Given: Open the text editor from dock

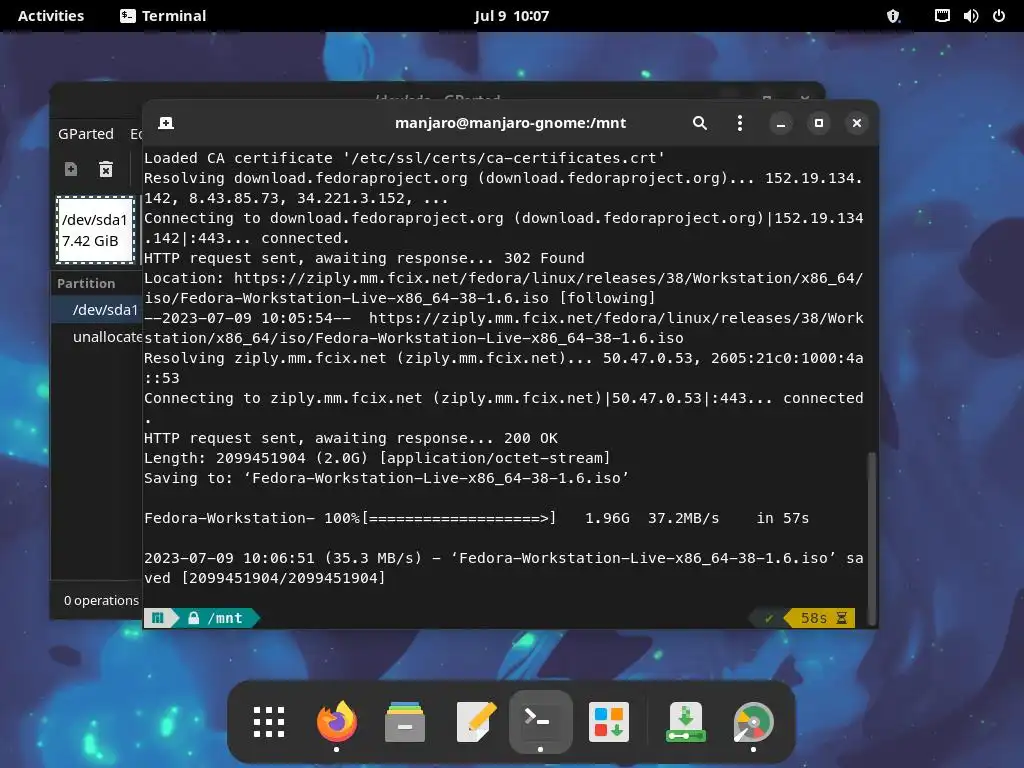Looking at the screenshot, I should 475,722.
